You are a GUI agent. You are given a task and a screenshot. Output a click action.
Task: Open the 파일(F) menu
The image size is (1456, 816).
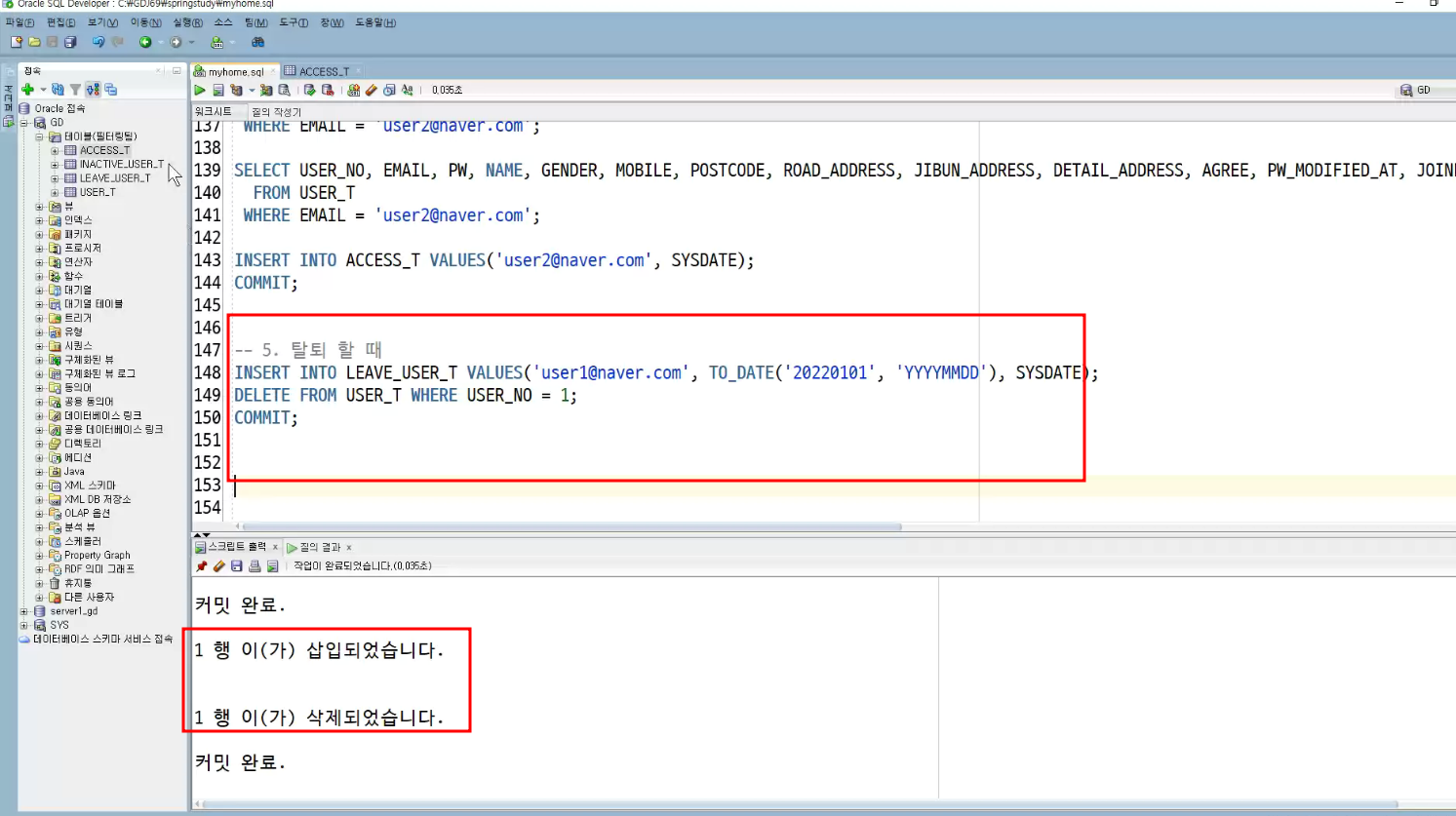(20, 22)
